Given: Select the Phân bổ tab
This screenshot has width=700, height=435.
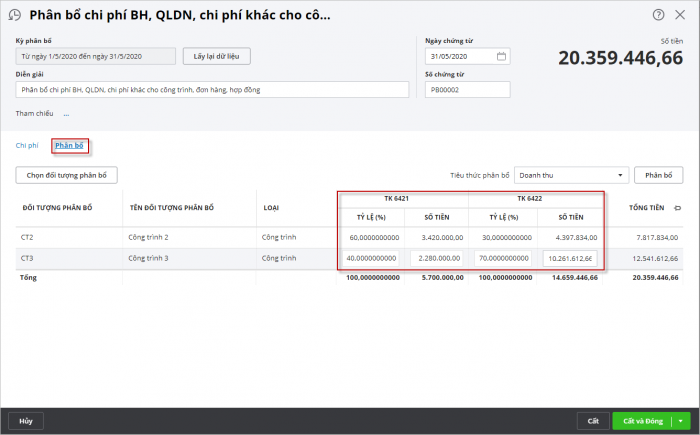Looking at the screenshot, I should point(70,146).
